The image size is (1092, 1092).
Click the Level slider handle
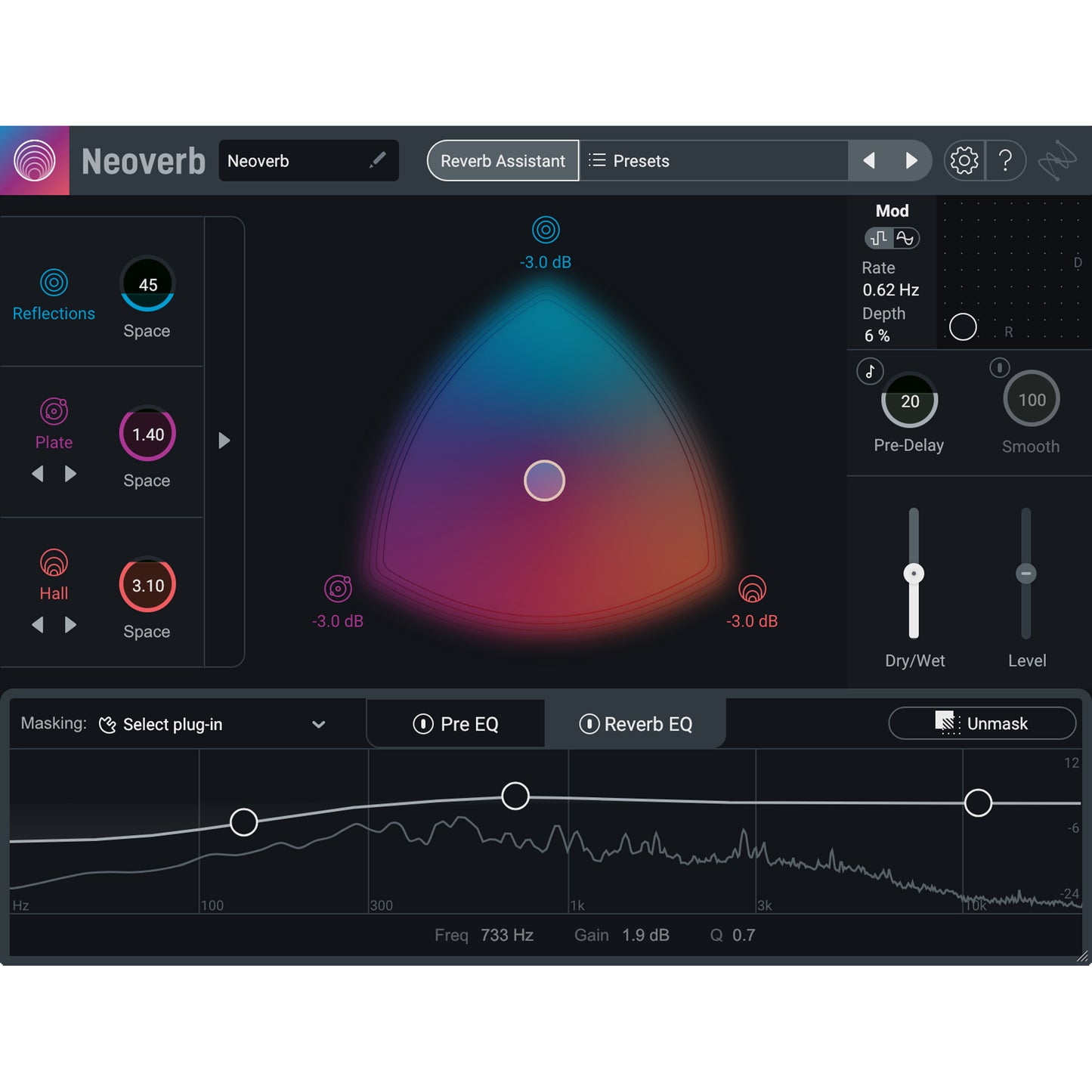[x=1025, y=574]
